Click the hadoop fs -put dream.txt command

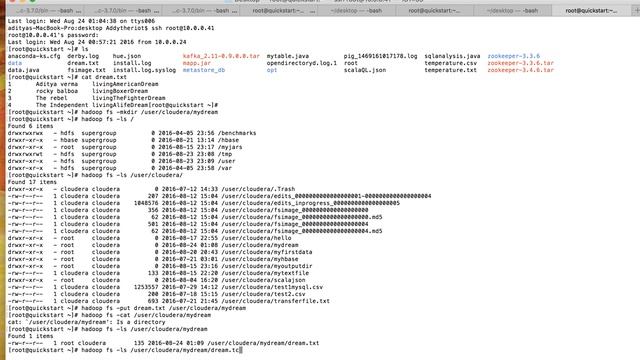pyautogui.click(x=164, y=308)
